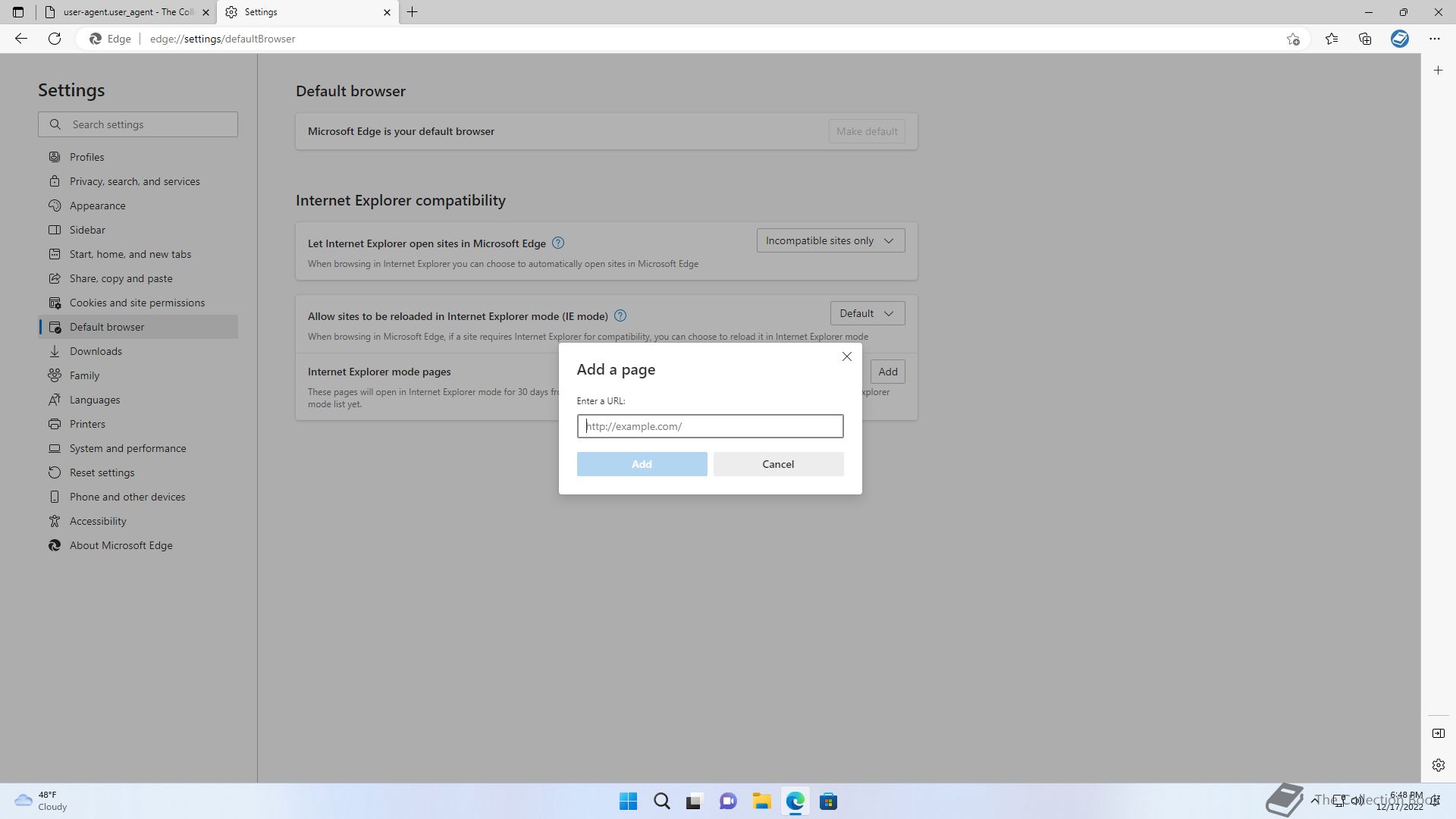Select the Default browser section
Image resolution: width=1456 pixels, height=819 pixels.
pos(138,327)
